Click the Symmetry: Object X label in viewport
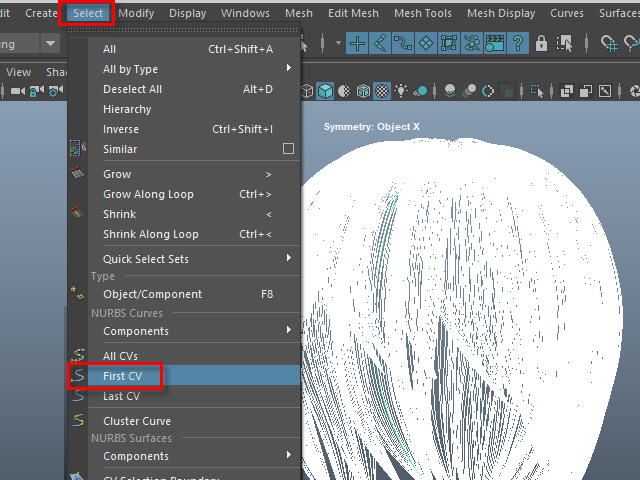This screenshot has height=480, width=640. [x=372, y=127]
